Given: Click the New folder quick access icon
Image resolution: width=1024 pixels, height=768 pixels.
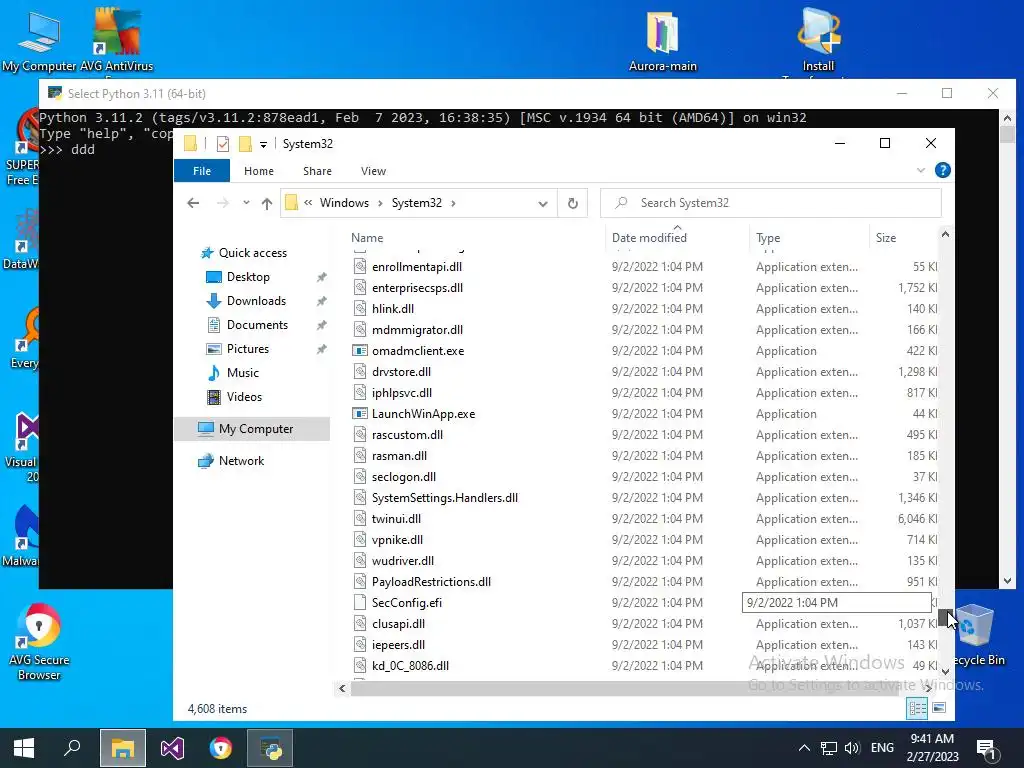Looking at the screenshot, I should coord(246,144).
